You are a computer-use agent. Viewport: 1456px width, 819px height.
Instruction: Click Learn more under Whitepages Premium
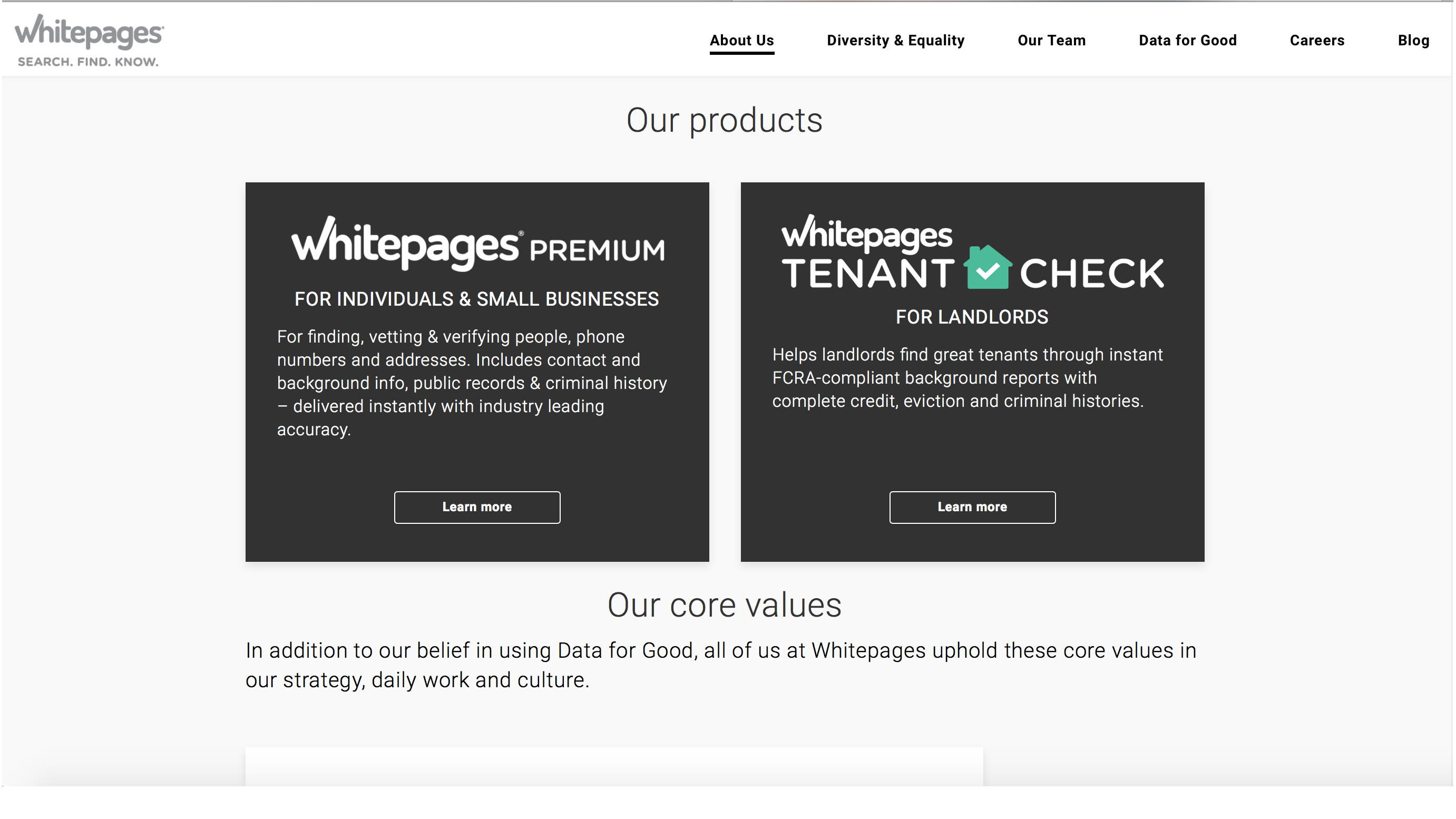(x=477, y=507)
